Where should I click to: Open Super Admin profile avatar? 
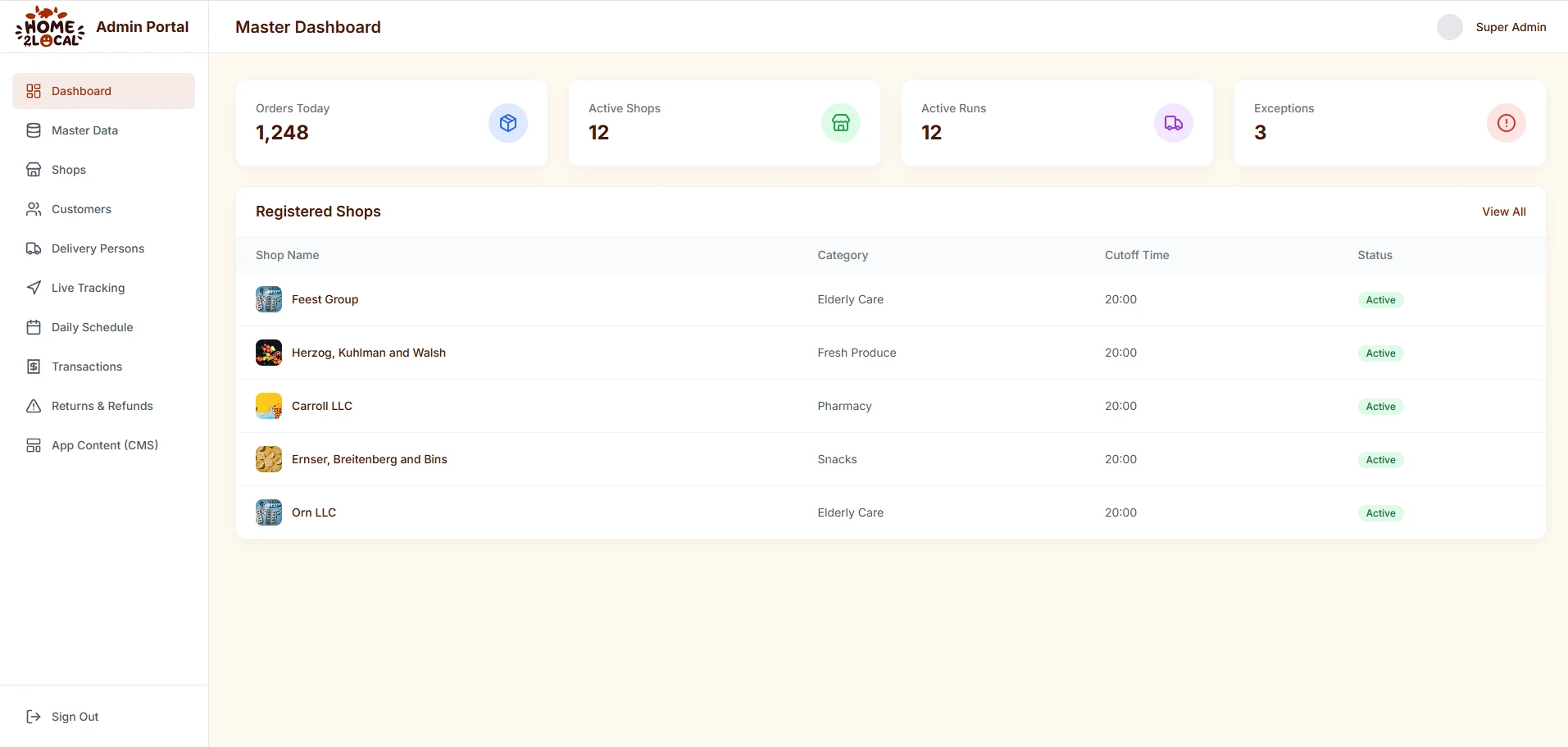pyautogui.click(x=1450, y=27)
